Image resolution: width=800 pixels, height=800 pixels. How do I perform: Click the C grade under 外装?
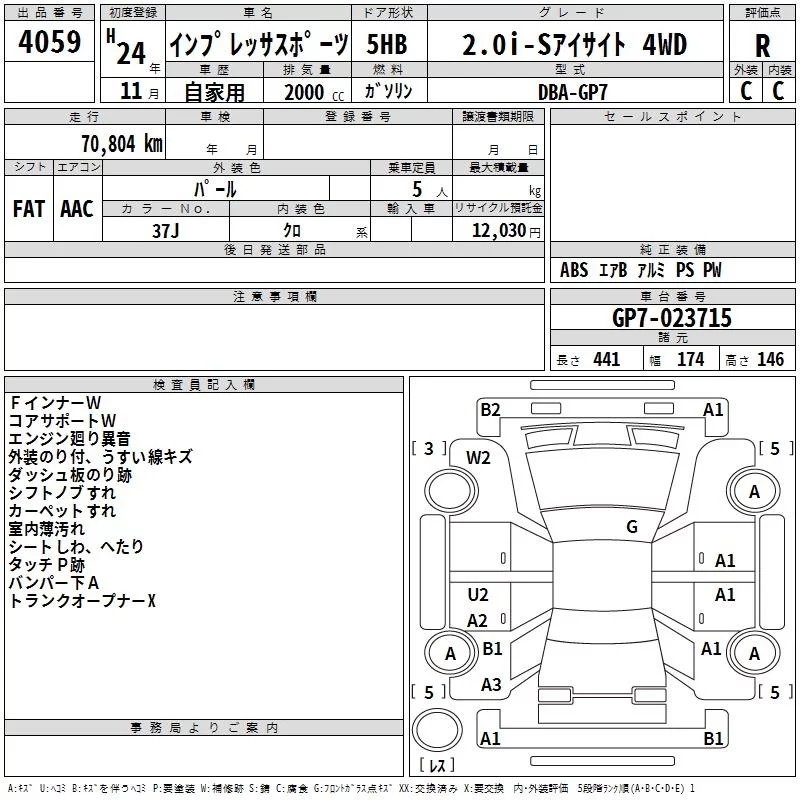(746, 91)
